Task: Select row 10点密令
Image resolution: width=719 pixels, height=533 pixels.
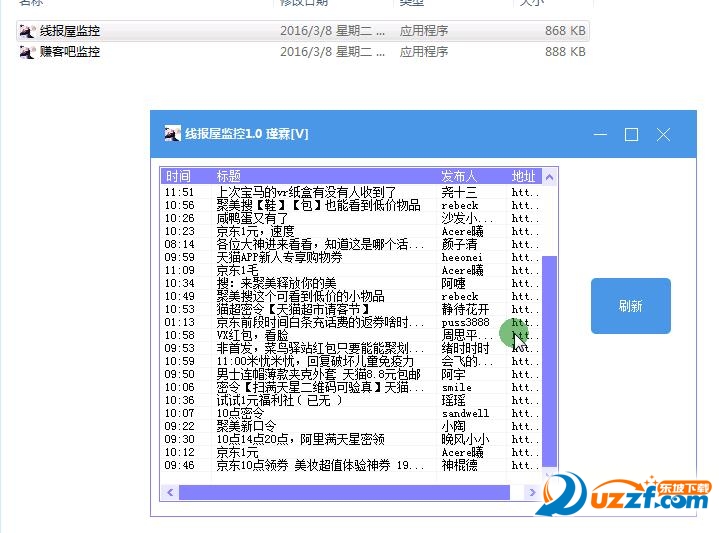Action: (351, 413)
